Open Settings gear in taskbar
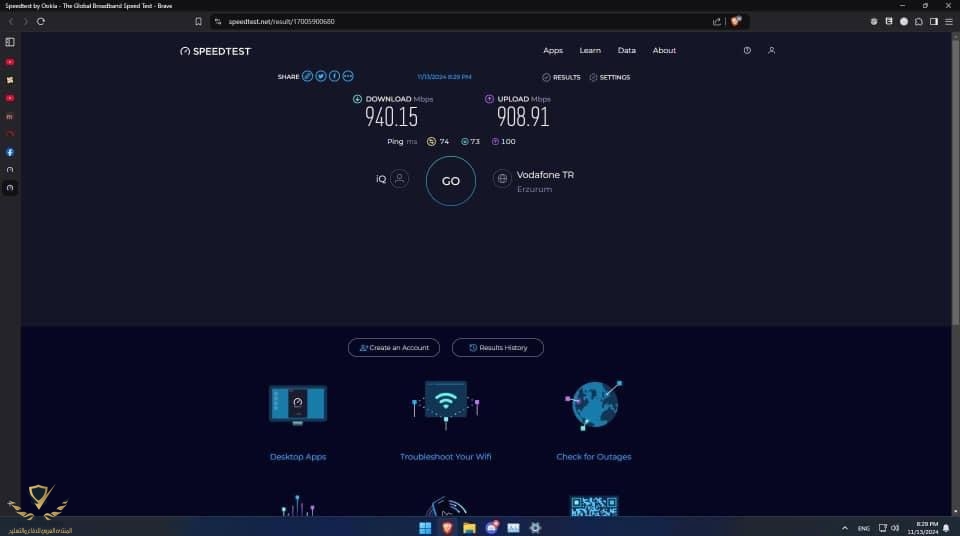The width and height of the screenshot is (960, 536). (x=535, y=528)
